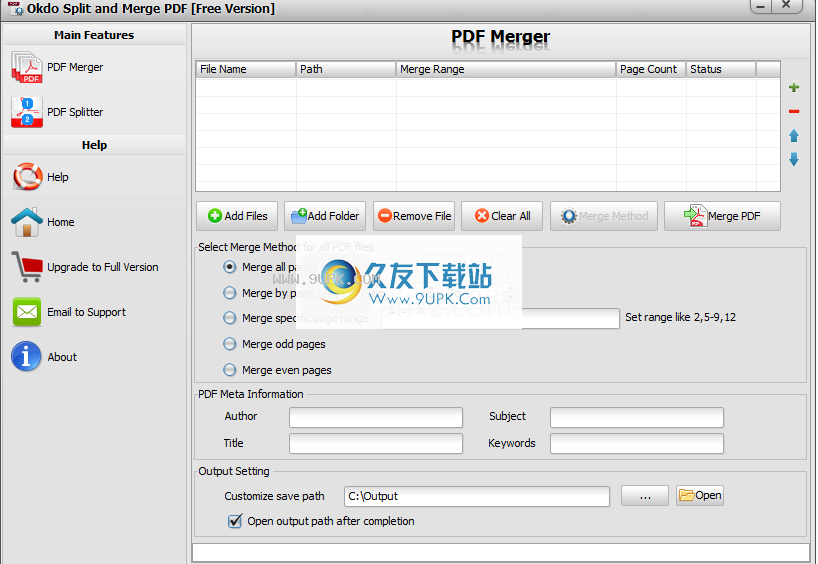This screenshot has width=818, height=564.
Task: Open the About text entry
Action: coord(62,357)
